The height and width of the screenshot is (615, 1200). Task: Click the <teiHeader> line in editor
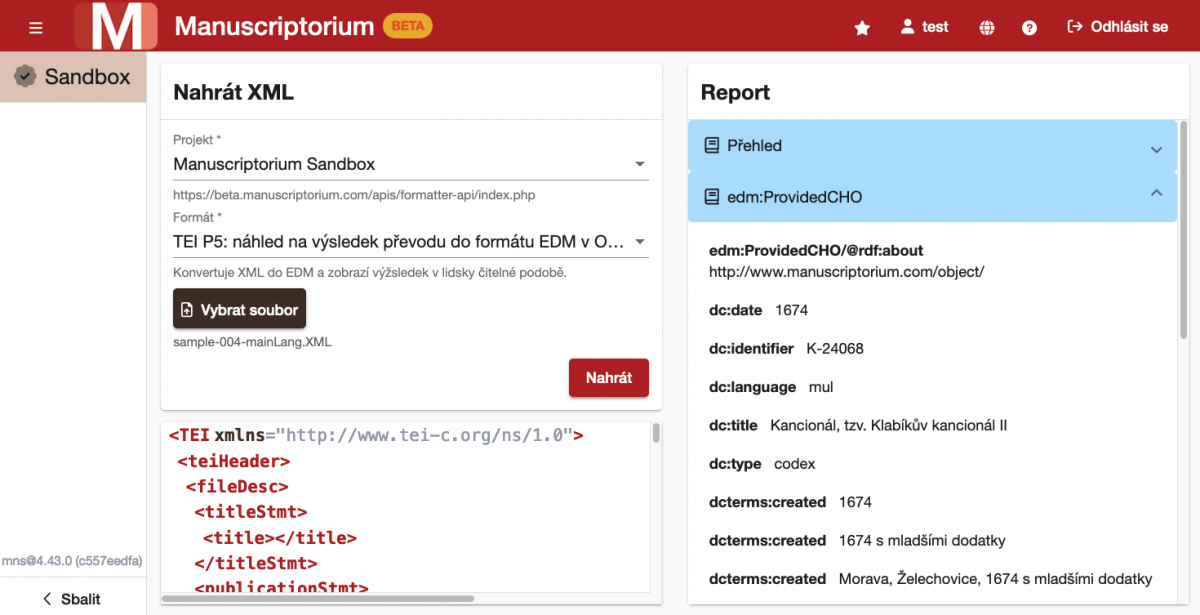[234, 462]
